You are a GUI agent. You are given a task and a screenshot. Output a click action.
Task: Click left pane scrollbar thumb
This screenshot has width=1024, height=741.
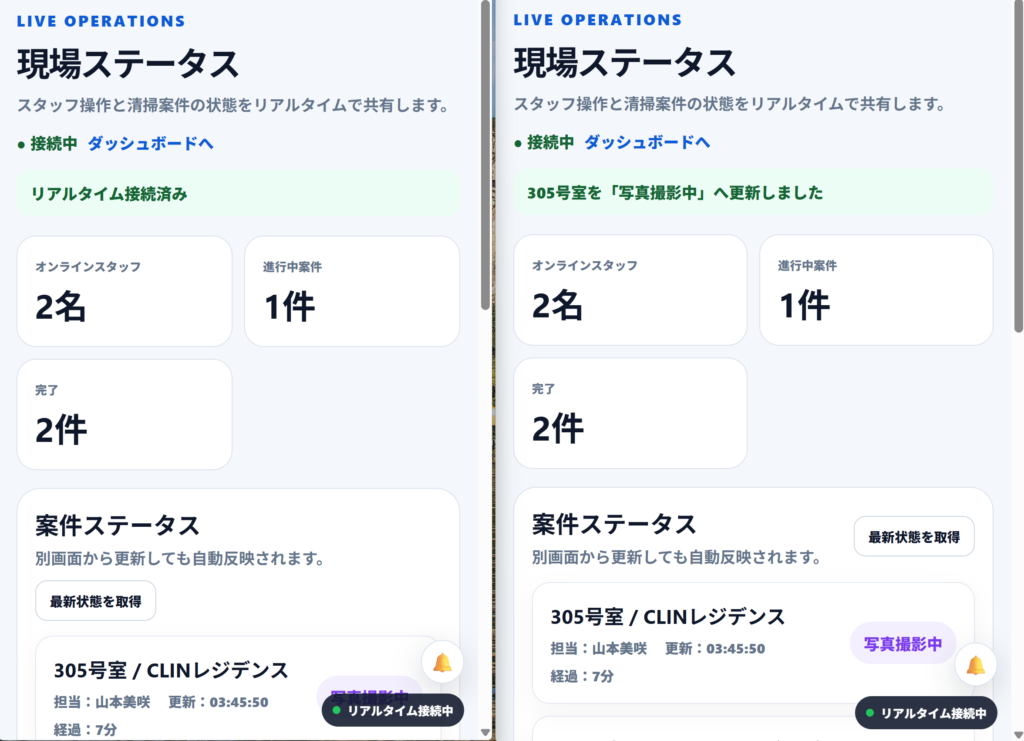coord(485,155)
